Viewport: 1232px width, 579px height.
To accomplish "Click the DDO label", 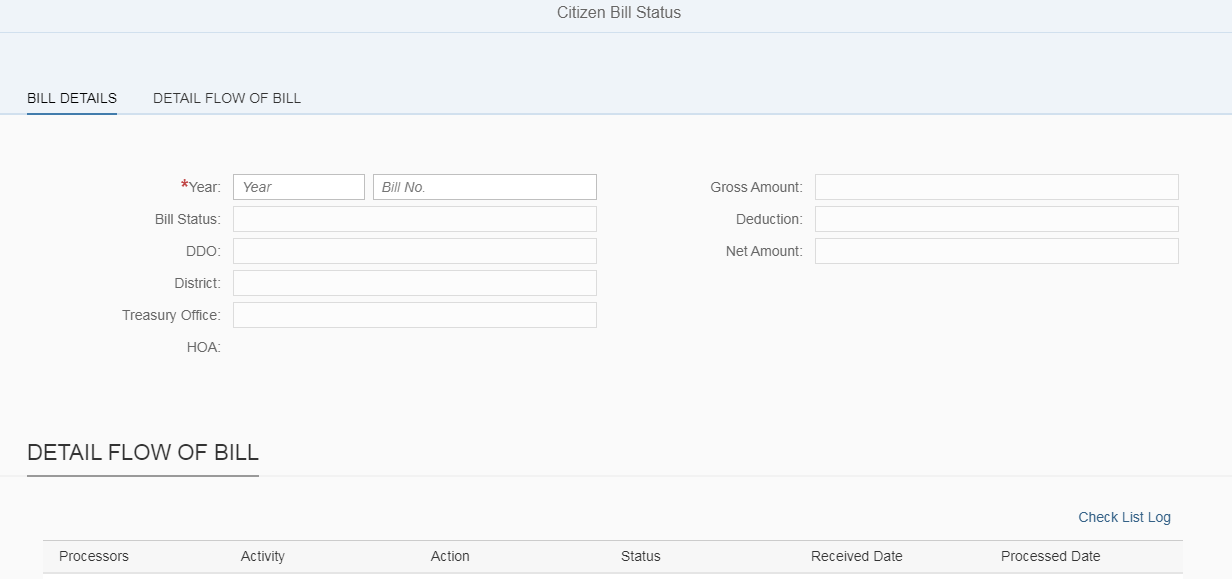I will 203,251.
